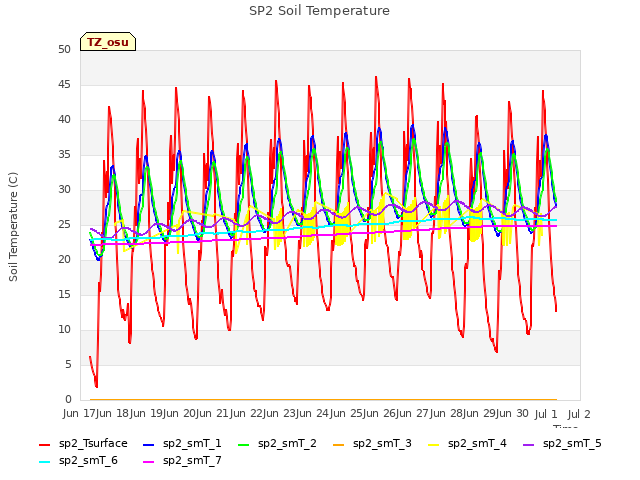
Task: Click the TZ_osu annotation label
Action: click(108, 42)
